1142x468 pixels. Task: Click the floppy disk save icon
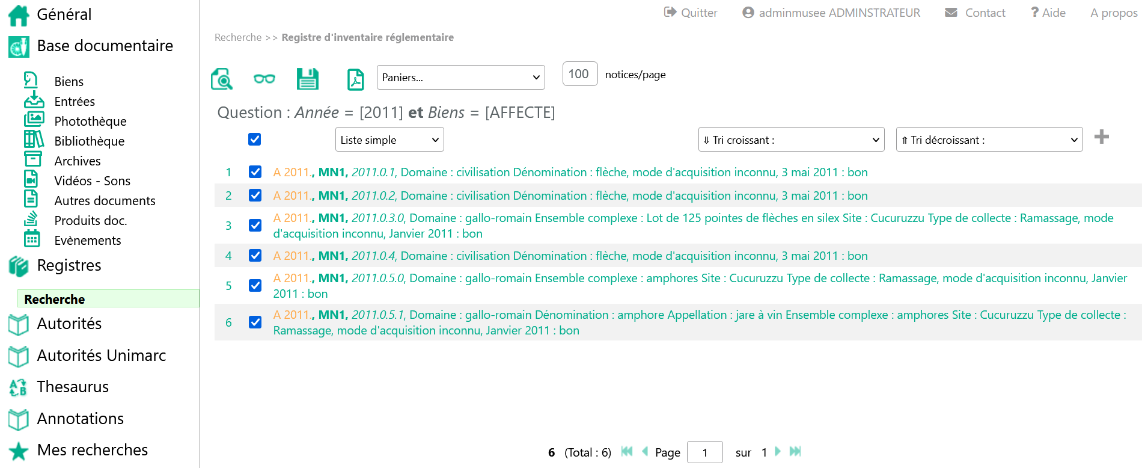pyautogui.click(x=308, y=78)
